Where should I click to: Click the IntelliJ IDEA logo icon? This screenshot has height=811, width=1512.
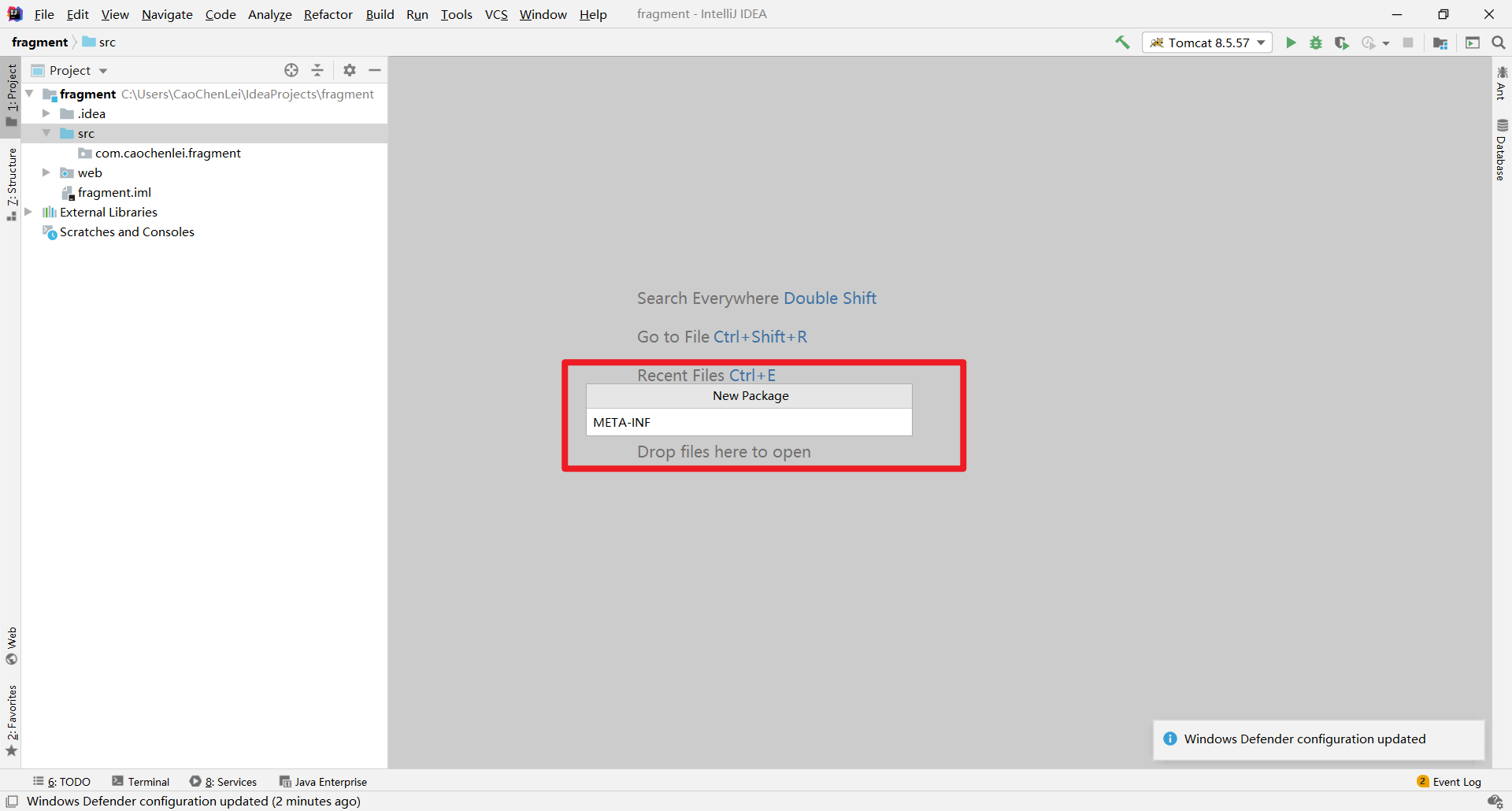pyautogui.click(x=15, y=14)
